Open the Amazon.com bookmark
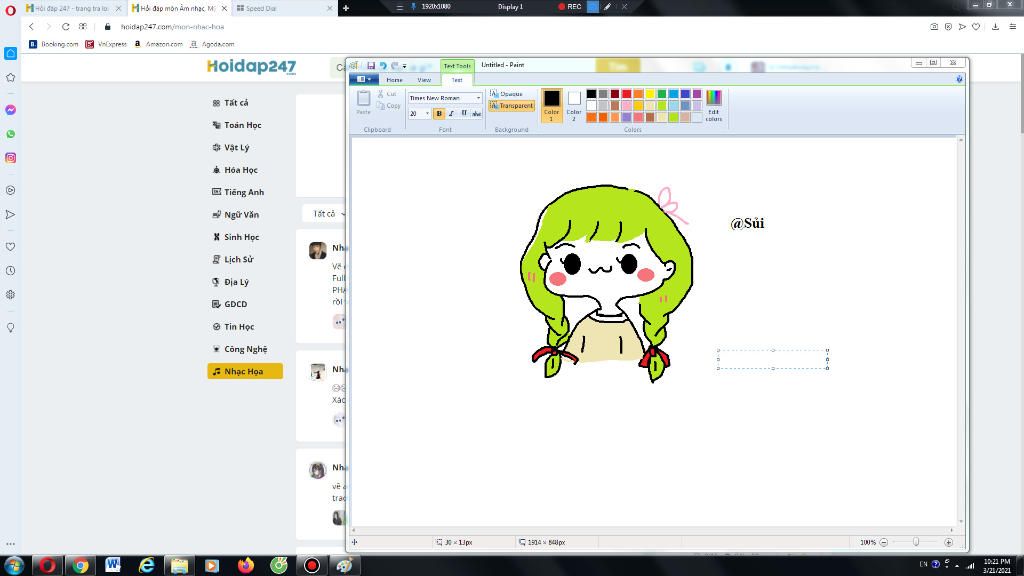 click(159, 44)
